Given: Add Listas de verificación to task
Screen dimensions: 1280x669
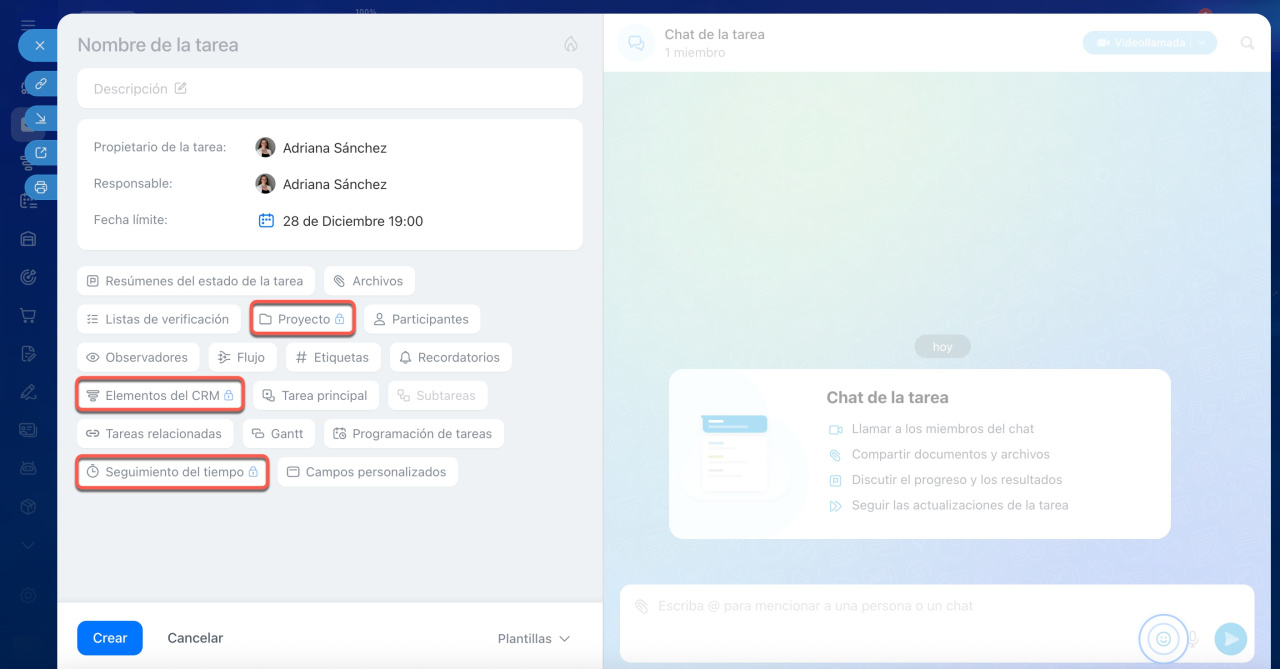Looking at the screenshot, I should tap(158, 319).
